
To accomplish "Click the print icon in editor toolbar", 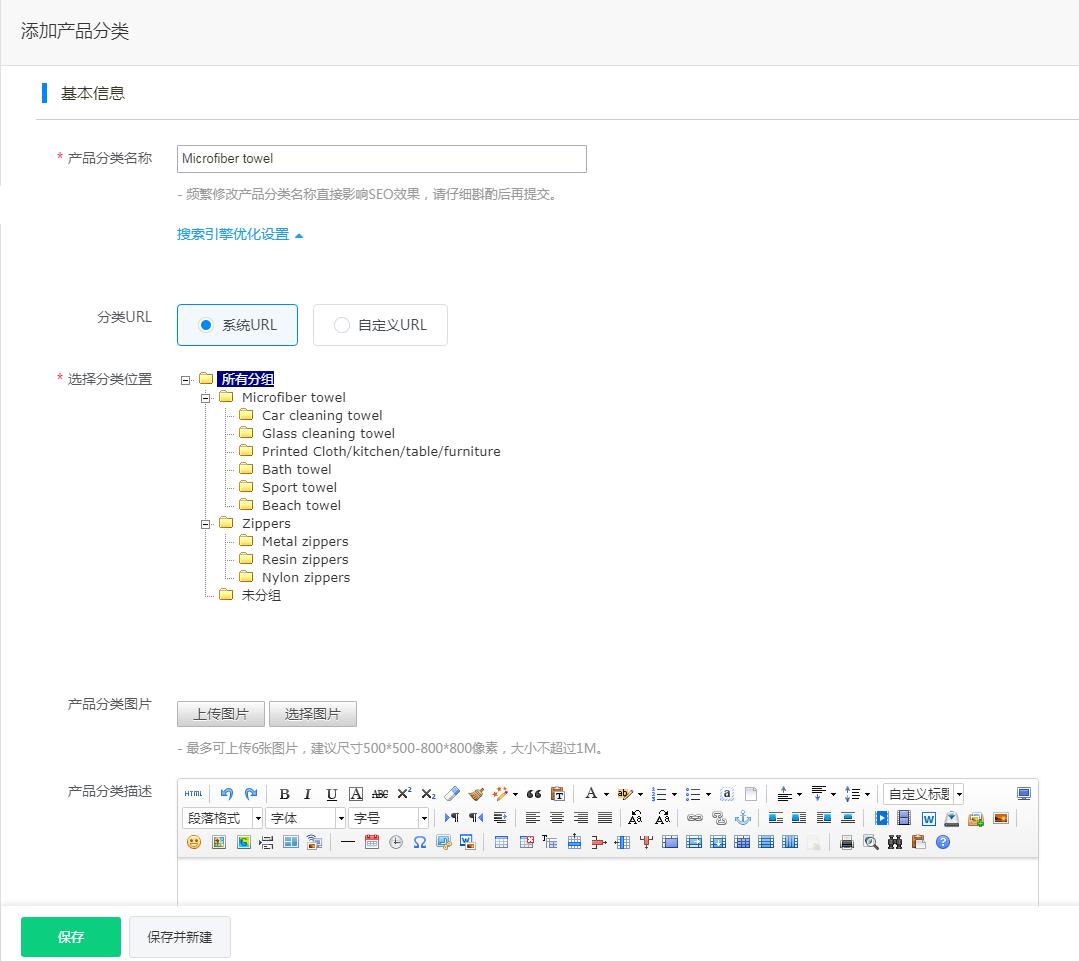I will [847, 842].
